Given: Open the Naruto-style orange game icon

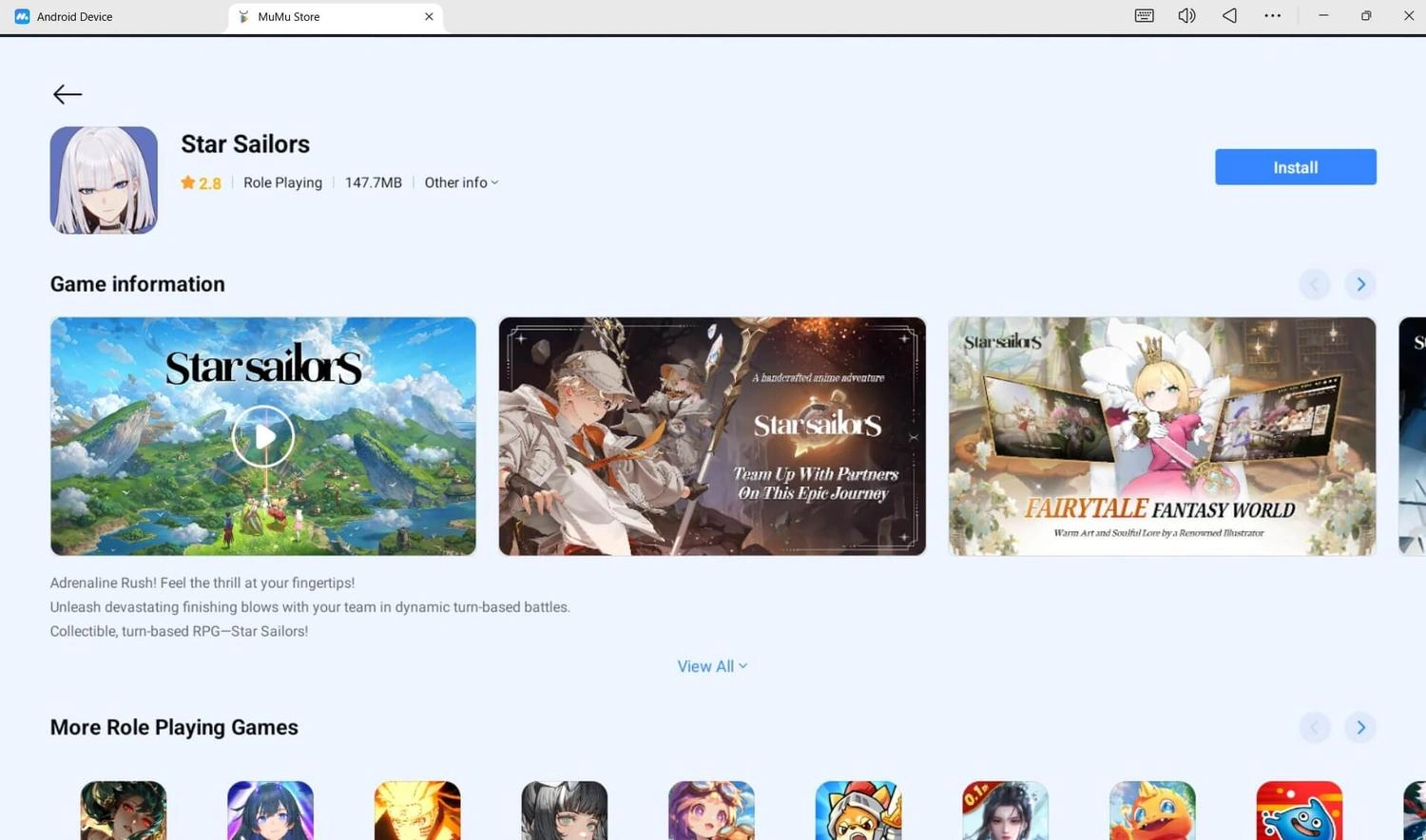Looking at the screenshot, I should (x=417, y=811).
